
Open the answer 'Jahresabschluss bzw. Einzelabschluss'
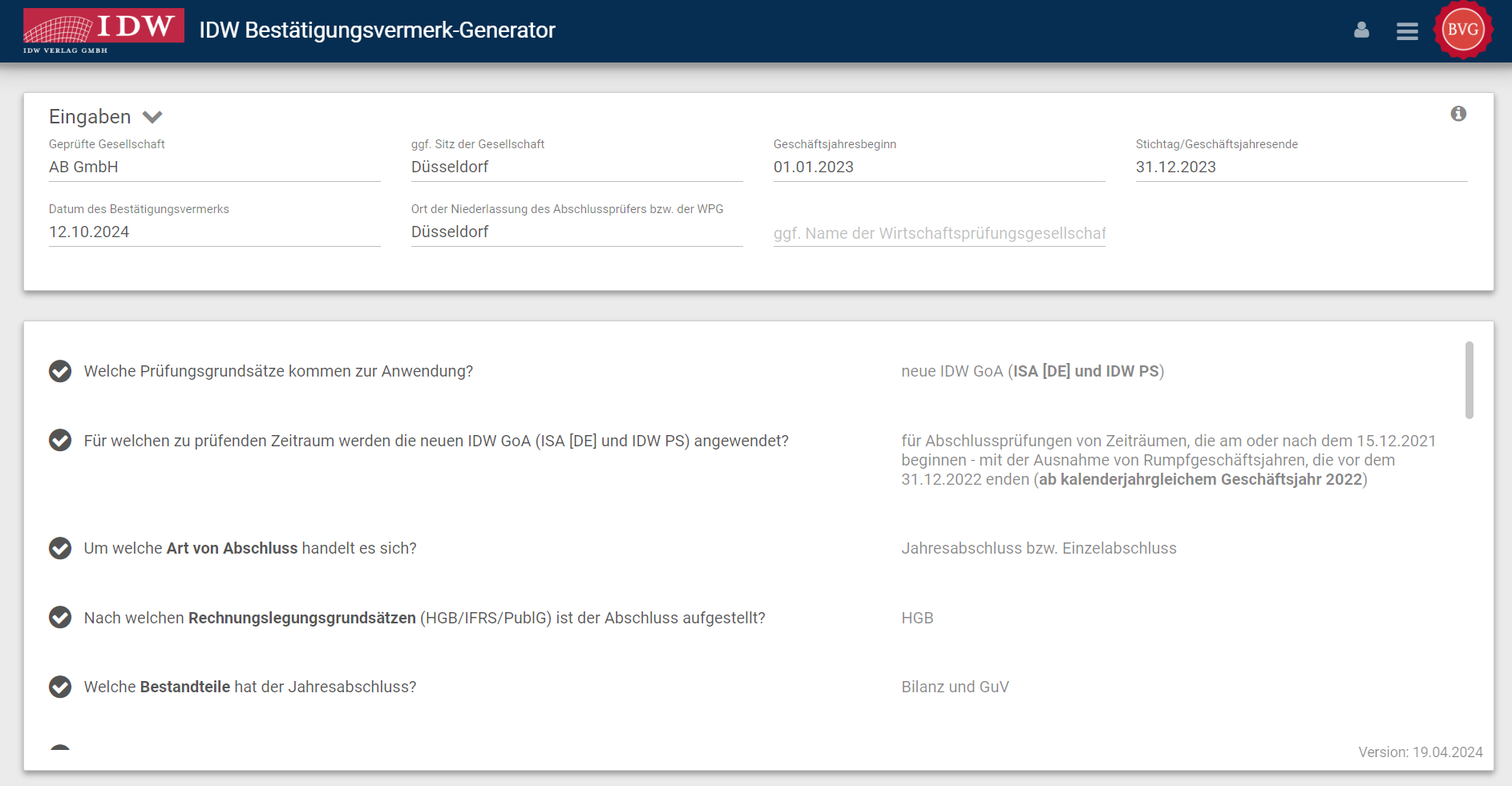coord(1039,548)
